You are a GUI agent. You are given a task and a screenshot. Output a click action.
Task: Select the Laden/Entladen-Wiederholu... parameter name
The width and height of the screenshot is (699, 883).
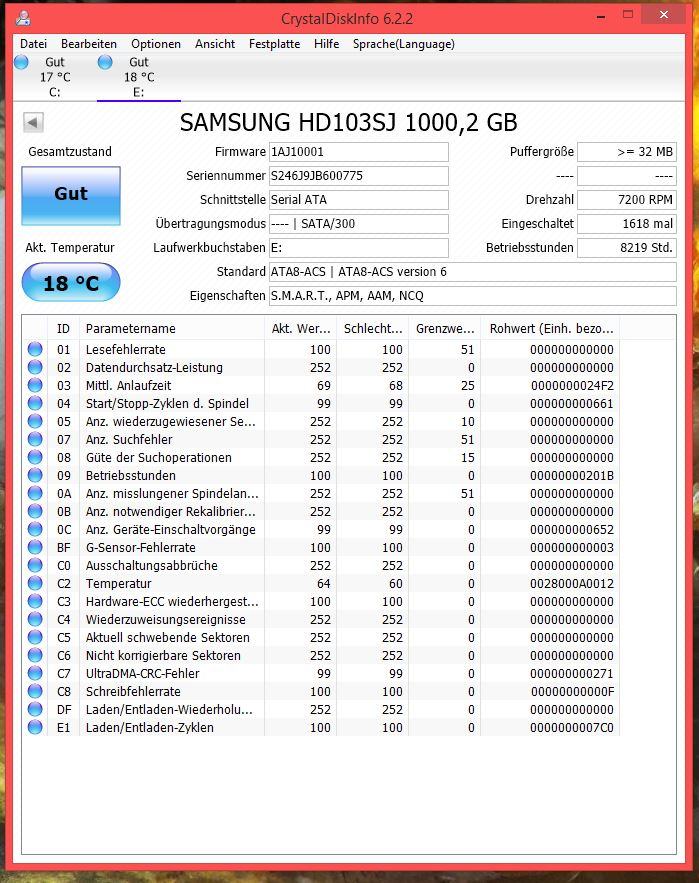coord(169,710)
